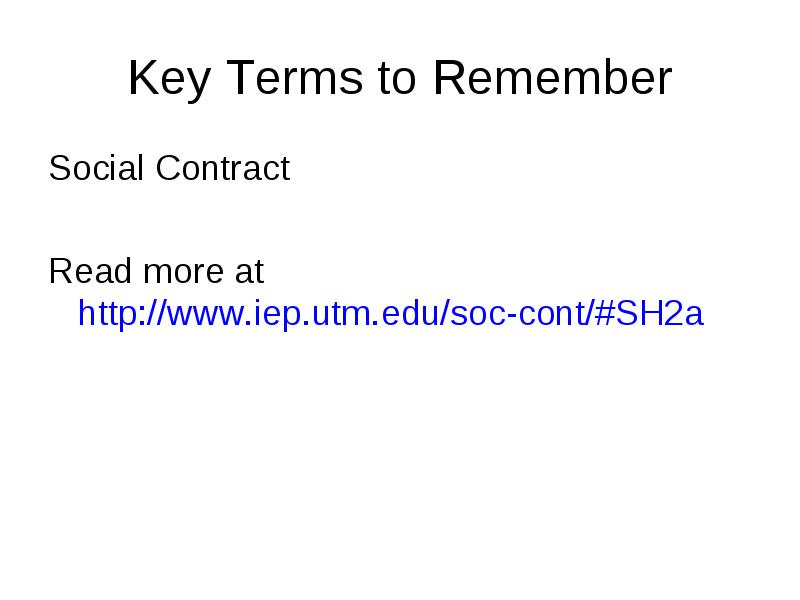The height and width of the screenshot is (600, 800).
Task: Place cursor on the word 'Contract'
Action: [223, 168]
